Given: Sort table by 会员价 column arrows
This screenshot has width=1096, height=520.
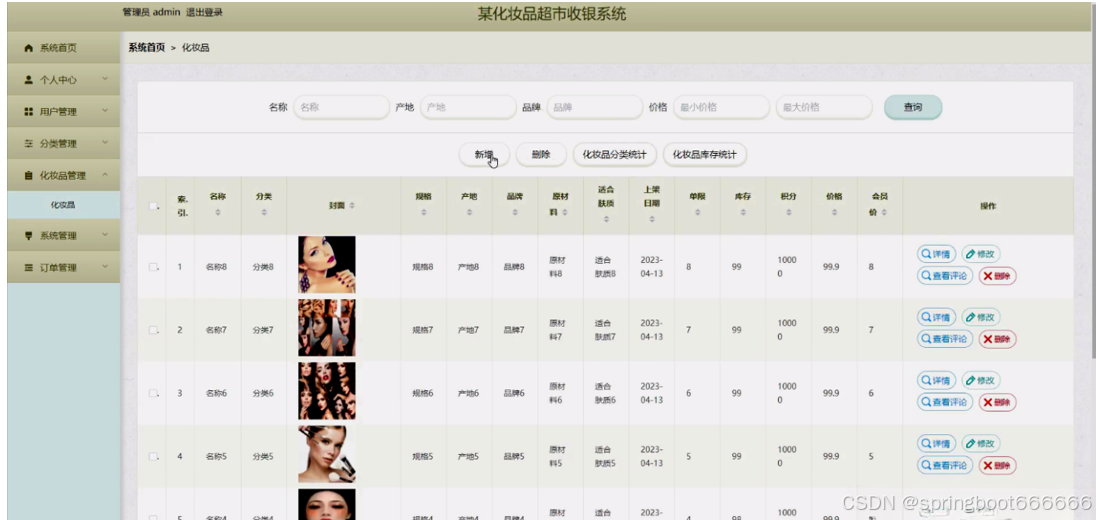Looking at the screenshot, I should (x=884, y=212).
